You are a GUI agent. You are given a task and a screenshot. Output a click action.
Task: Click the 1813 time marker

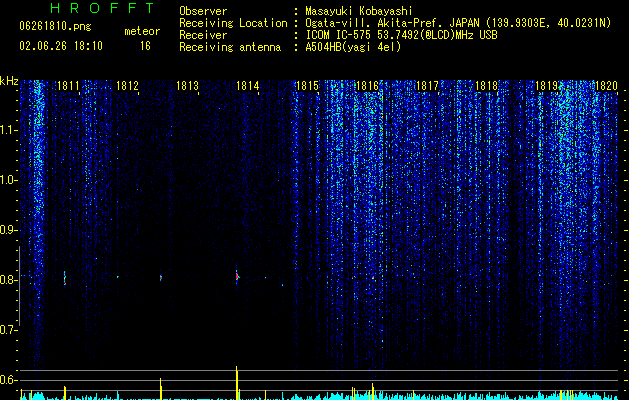187,86
